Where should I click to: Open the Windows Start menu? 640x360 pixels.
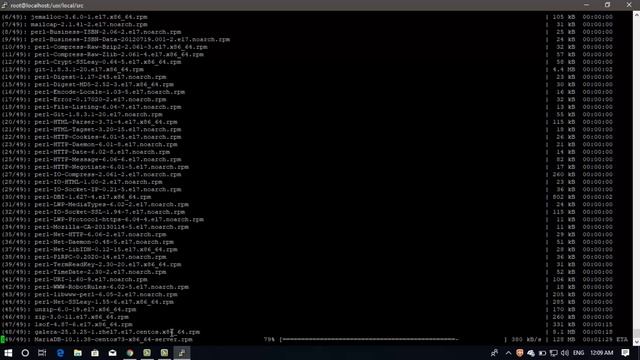[8, 353]
